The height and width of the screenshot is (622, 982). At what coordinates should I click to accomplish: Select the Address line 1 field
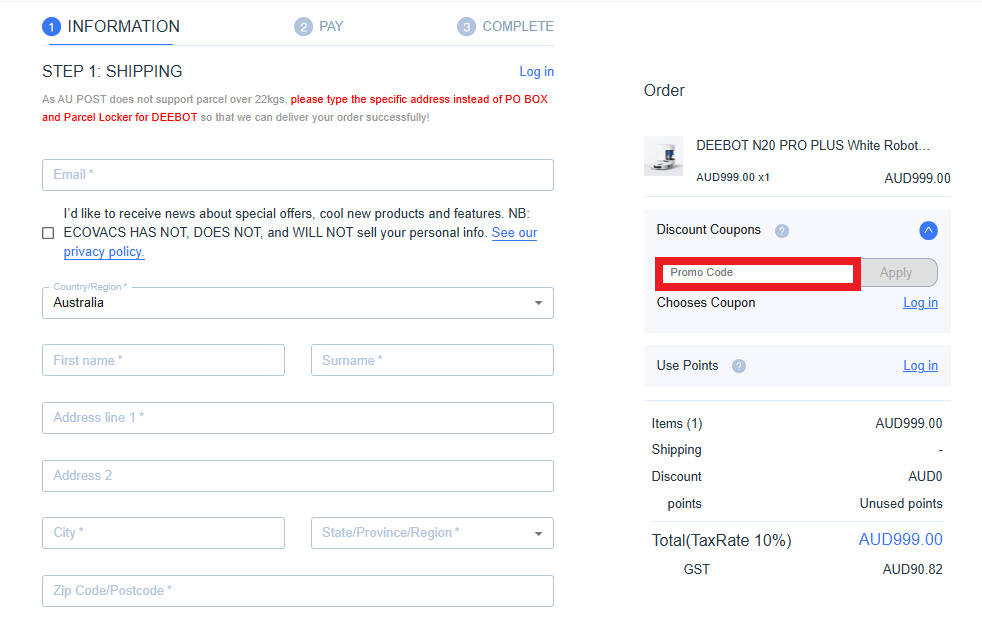[x=297, y=418]
